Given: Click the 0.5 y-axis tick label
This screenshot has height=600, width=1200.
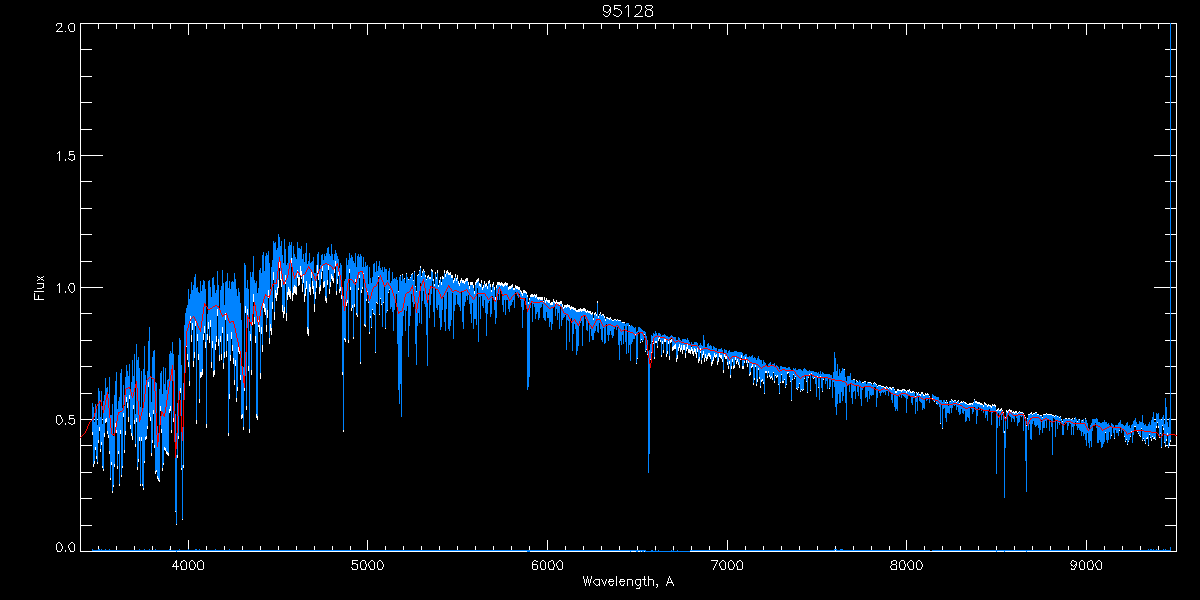Looking at the screenshot, I should (x=66, y=419).
